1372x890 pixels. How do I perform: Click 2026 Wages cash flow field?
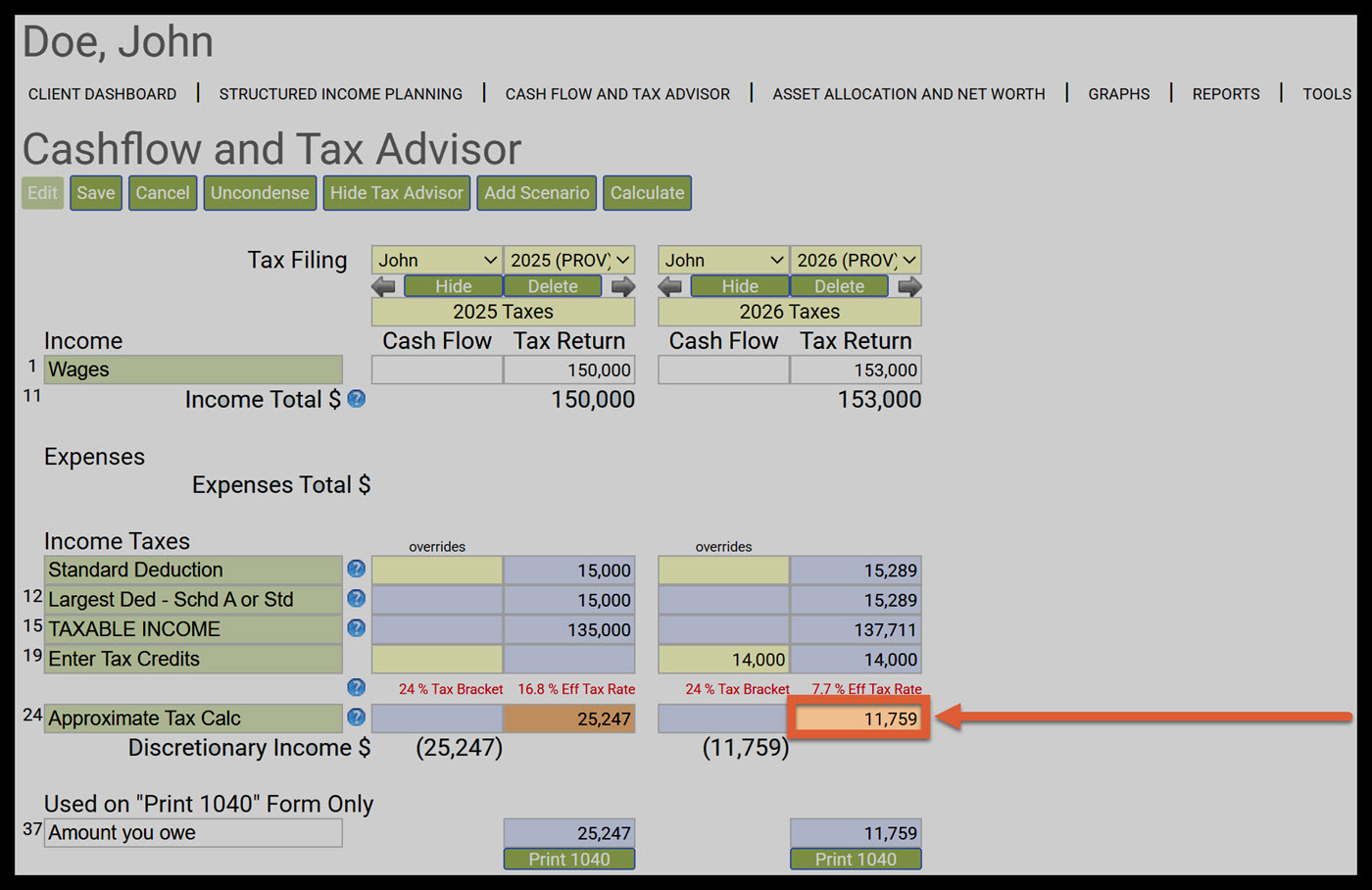tap(723, 370)
